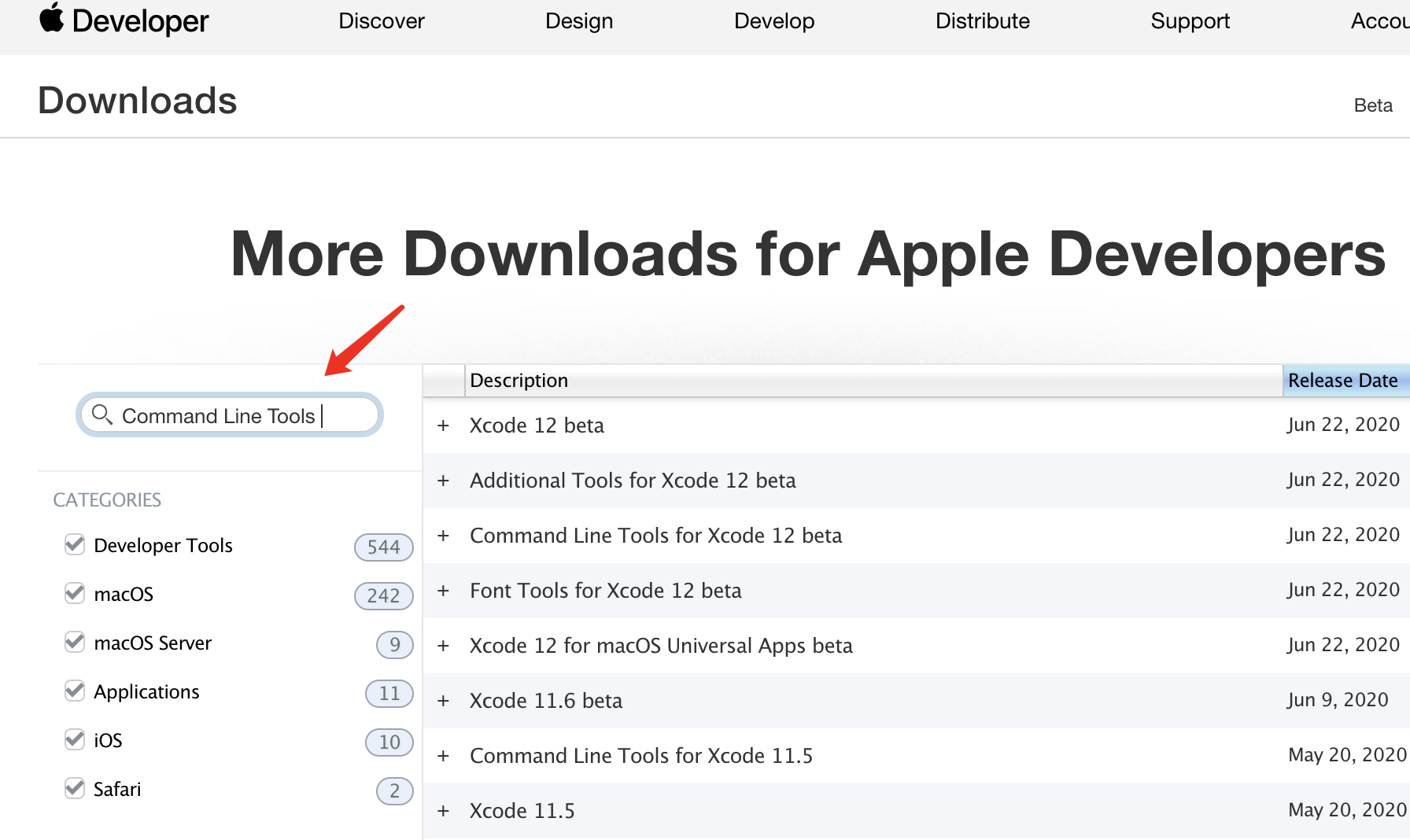Expand Font Tools for Xcode 12 beta
The width and height of the screenshot is (1410, 840).
pos(444,591)
